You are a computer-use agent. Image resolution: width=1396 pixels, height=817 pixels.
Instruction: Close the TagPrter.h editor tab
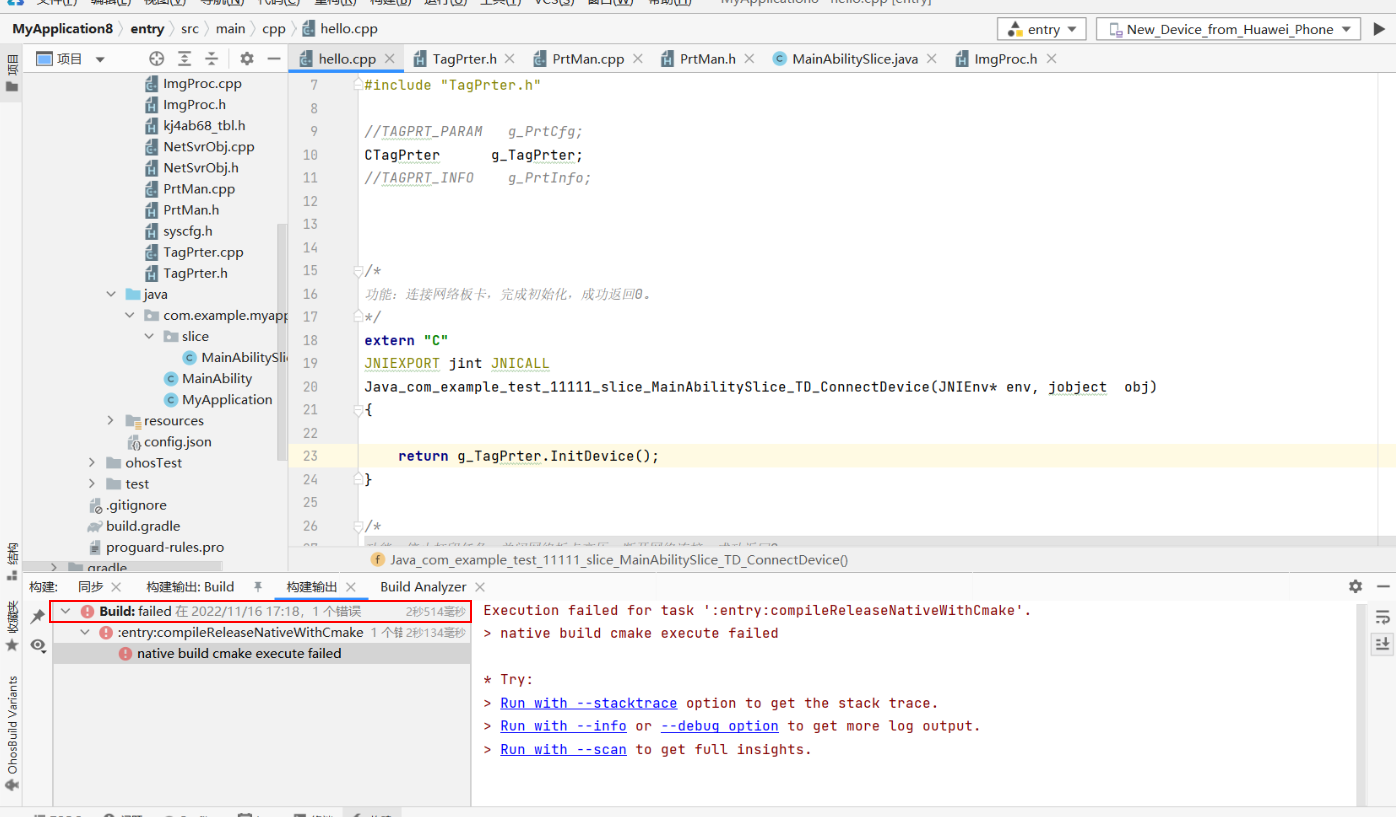point(510,59)
